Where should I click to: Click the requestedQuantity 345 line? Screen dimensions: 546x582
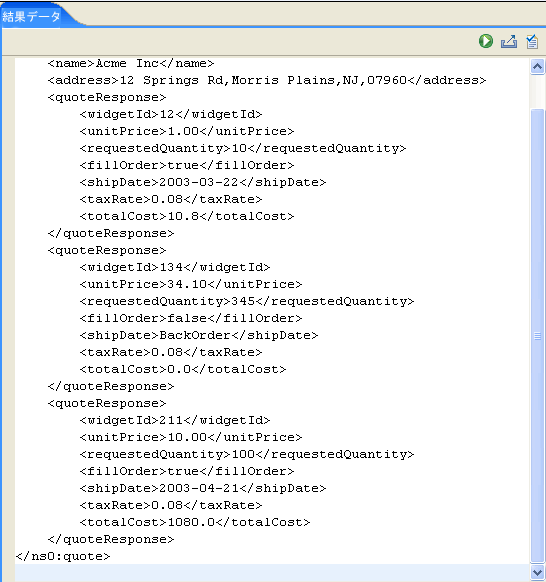[x=247, y=301]
